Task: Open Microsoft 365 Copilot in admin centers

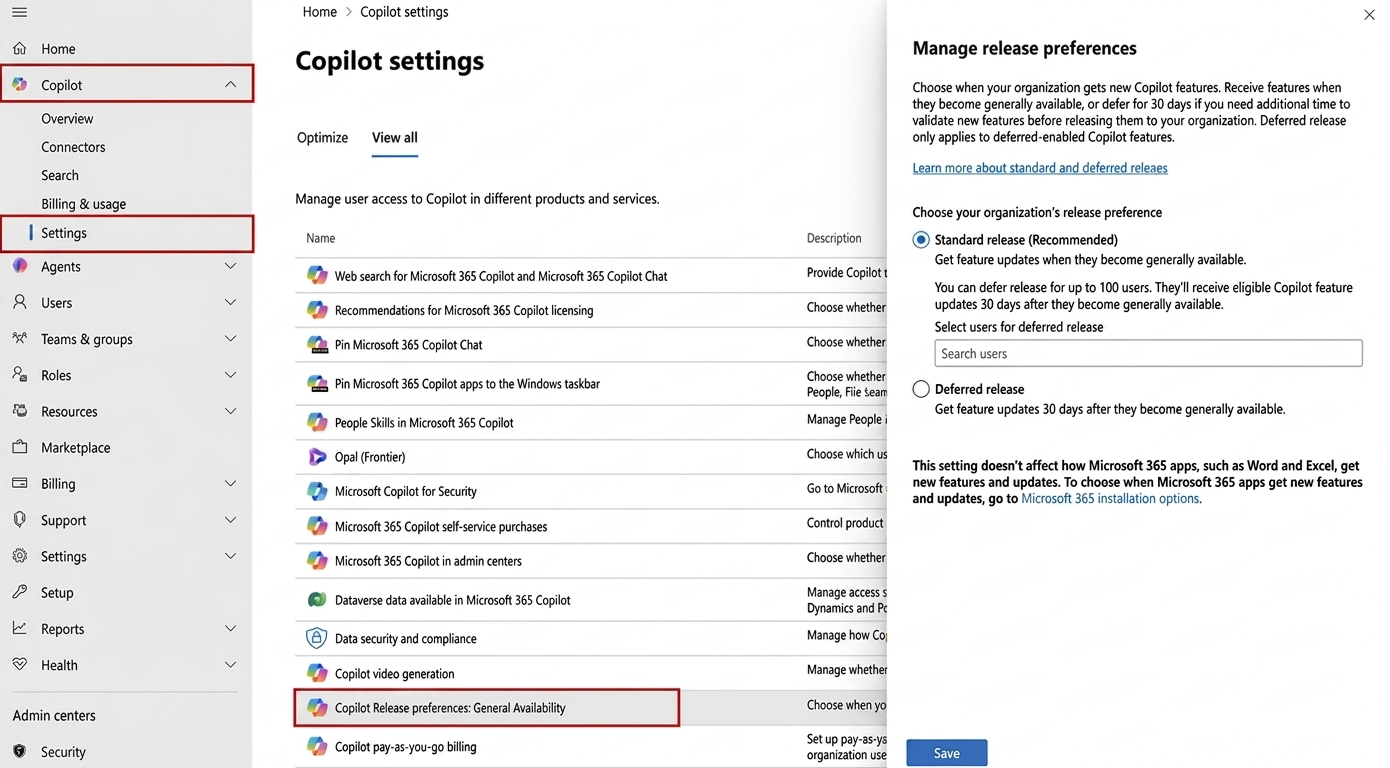Action: 428,561
